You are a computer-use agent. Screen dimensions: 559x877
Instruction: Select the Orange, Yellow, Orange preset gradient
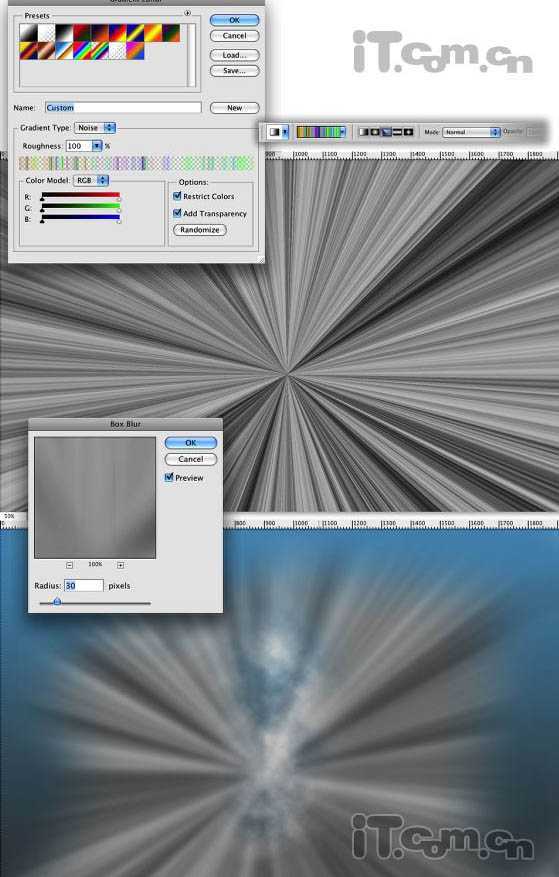(153, 33)
